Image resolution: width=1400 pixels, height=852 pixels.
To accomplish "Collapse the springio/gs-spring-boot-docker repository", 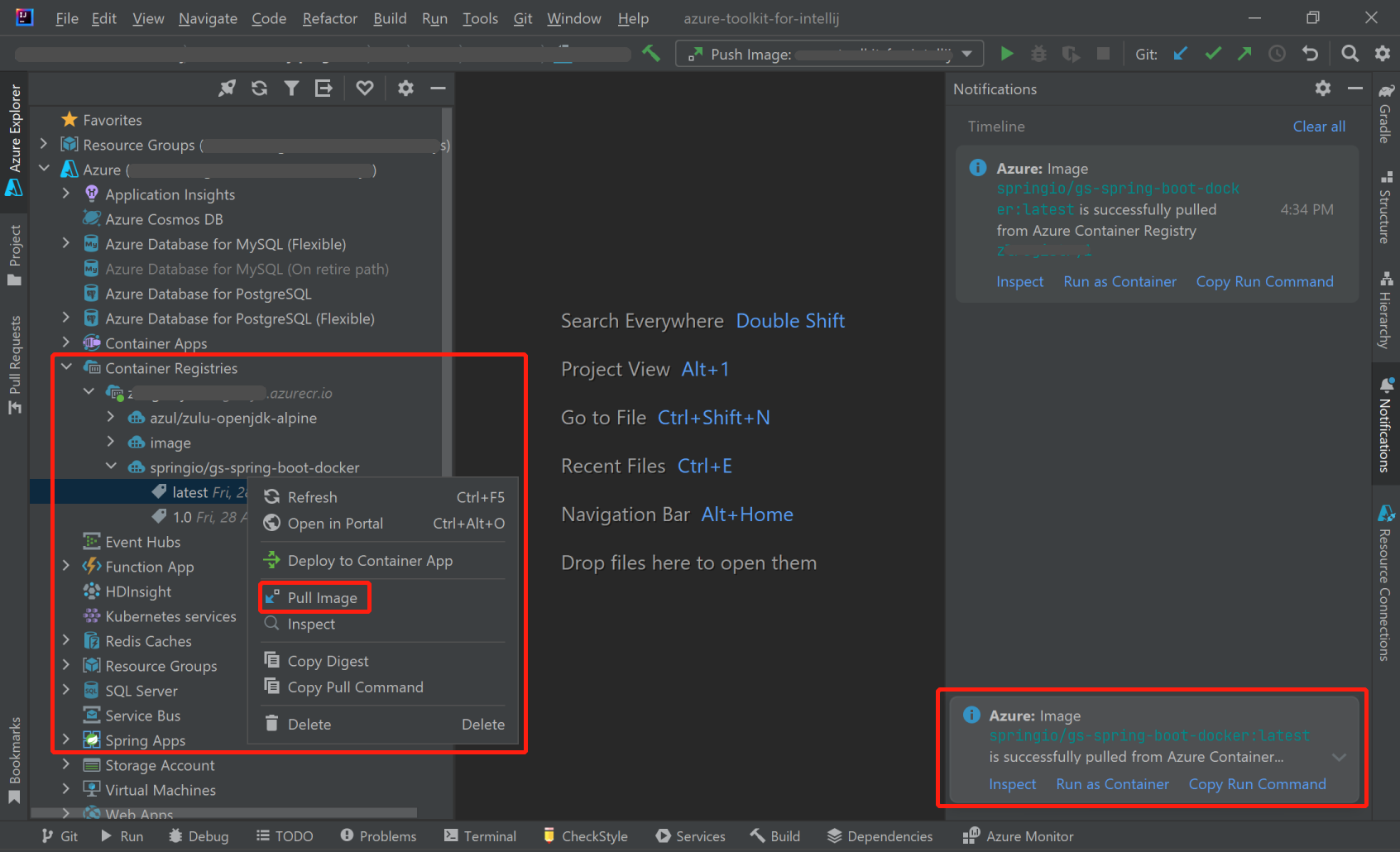I will pos(112,467).
